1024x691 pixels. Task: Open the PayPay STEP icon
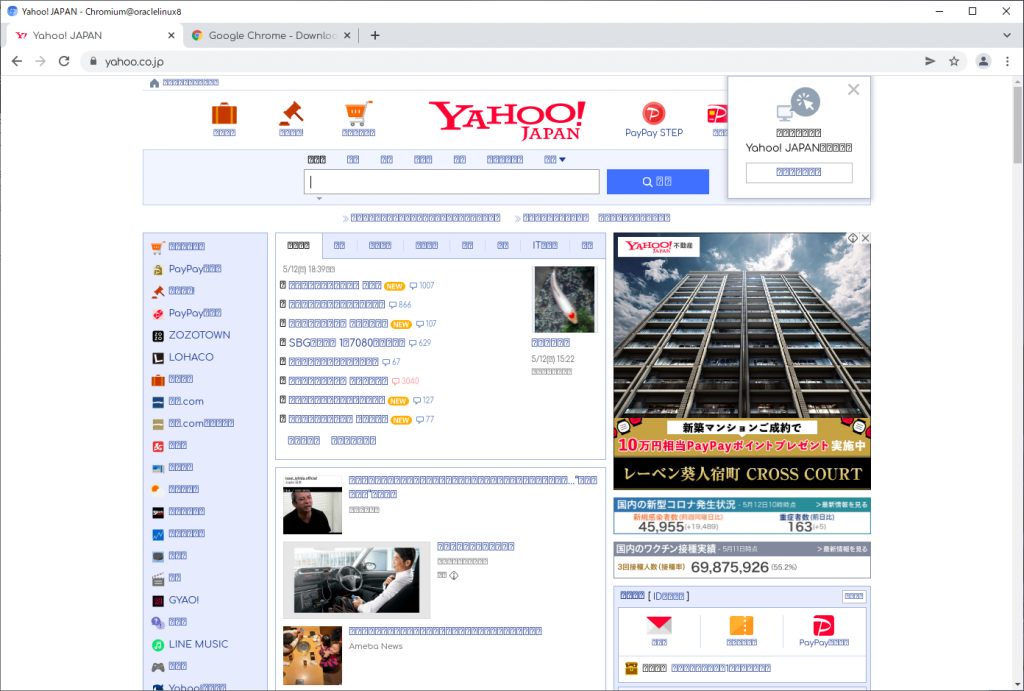point(653,113)
